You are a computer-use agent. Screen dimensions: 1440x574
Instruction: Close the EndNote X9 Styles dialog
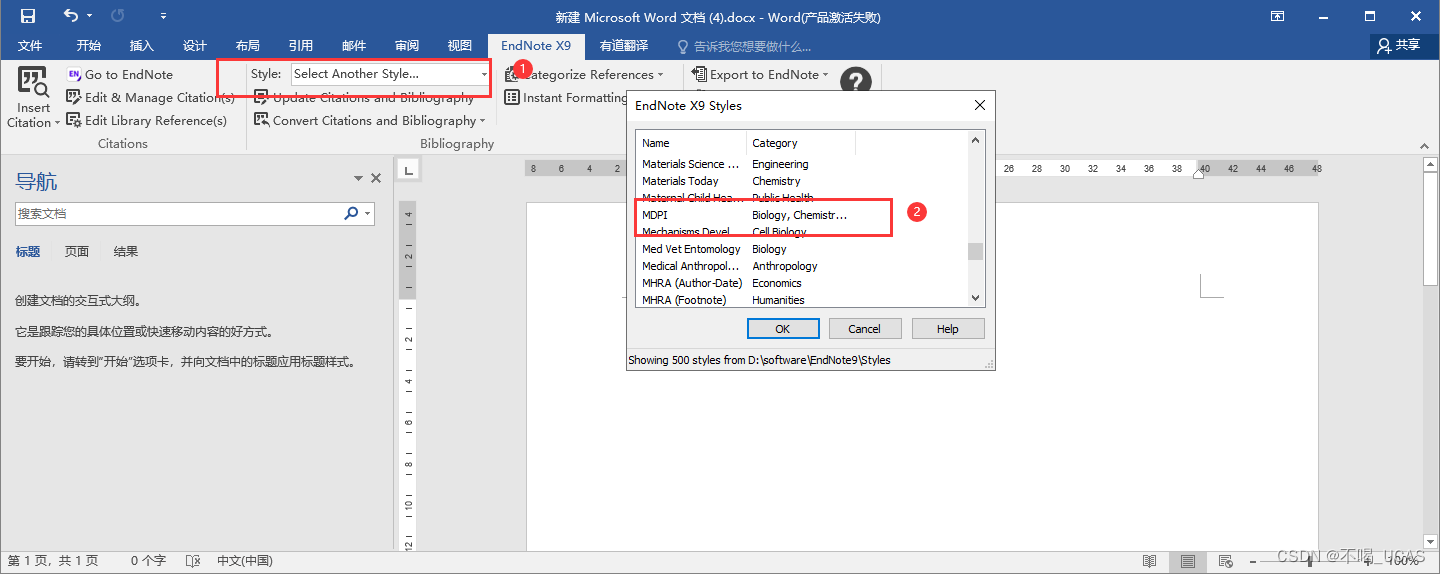tap(979, 105)
